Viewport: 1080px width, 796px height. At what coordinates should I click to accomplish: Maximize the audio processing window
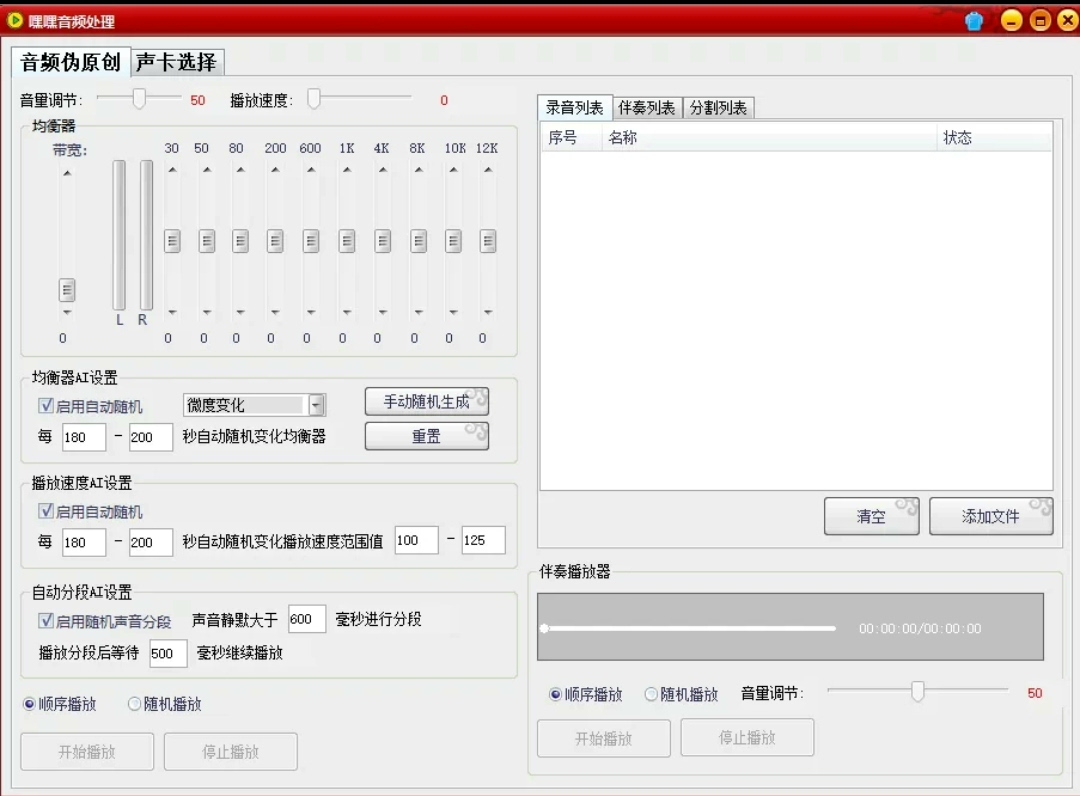click(x=1040, y=21)
